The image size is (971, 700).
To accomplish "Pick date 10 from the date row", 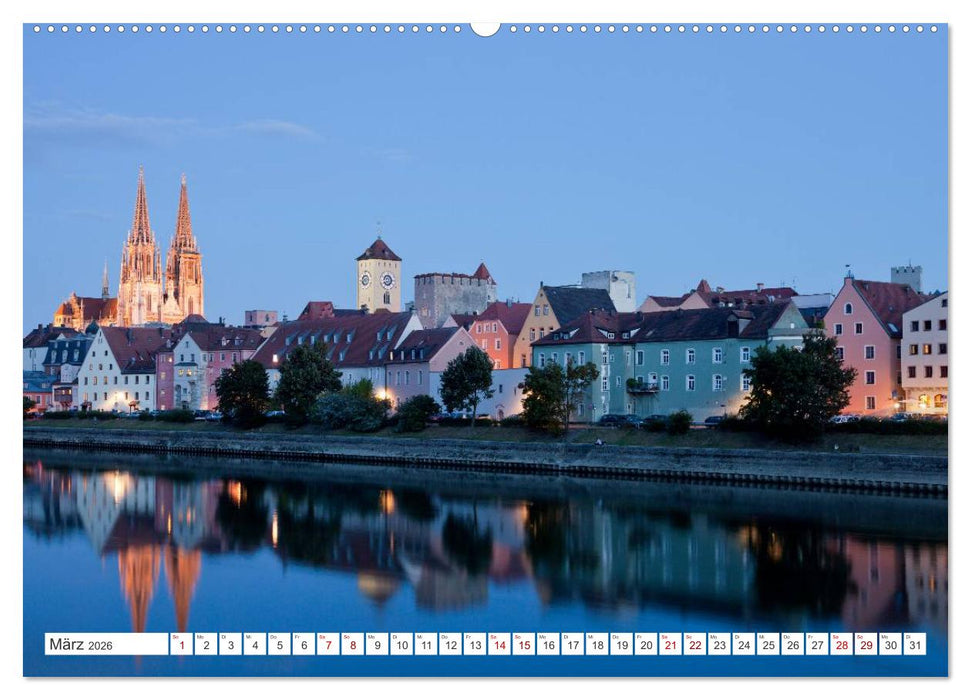I will point(401,645).
